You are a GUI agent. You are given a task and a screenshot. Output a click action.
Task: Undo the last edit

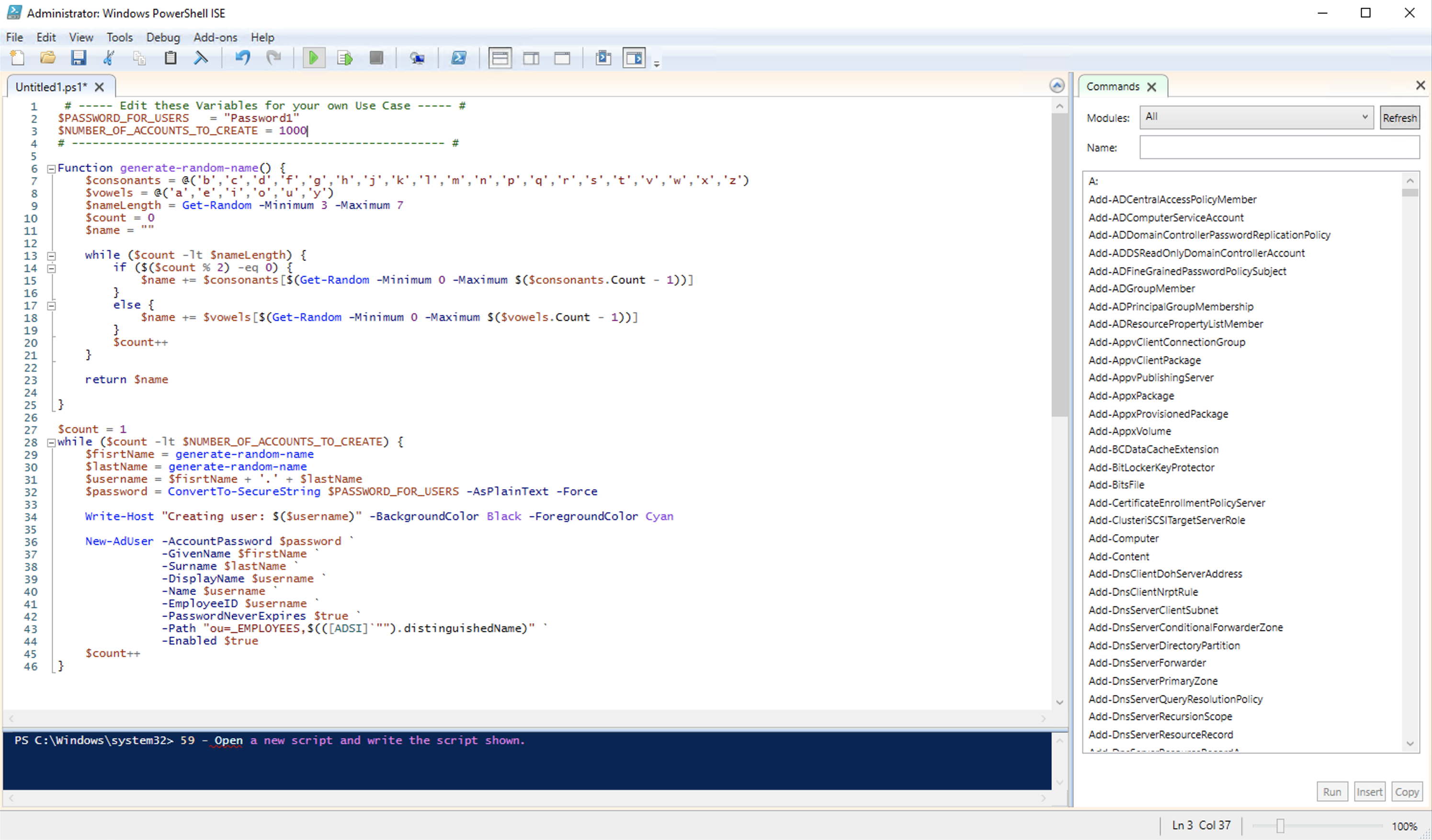tap(243, 57)
